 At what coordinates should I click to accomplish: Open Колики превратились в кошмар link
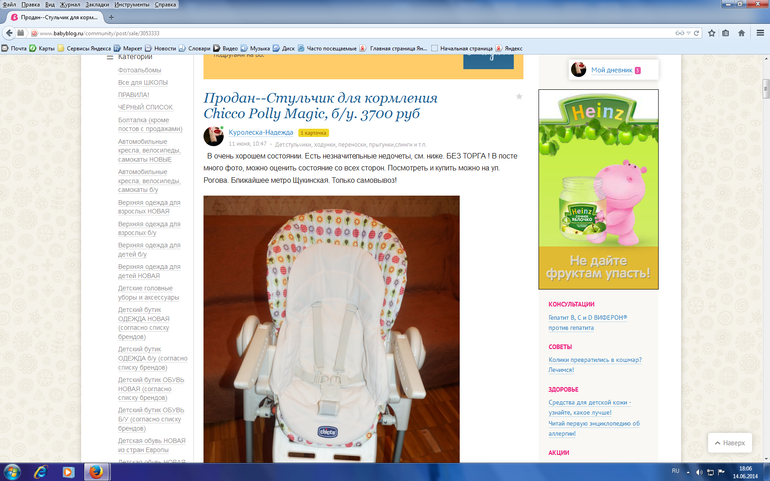(595, 365)
